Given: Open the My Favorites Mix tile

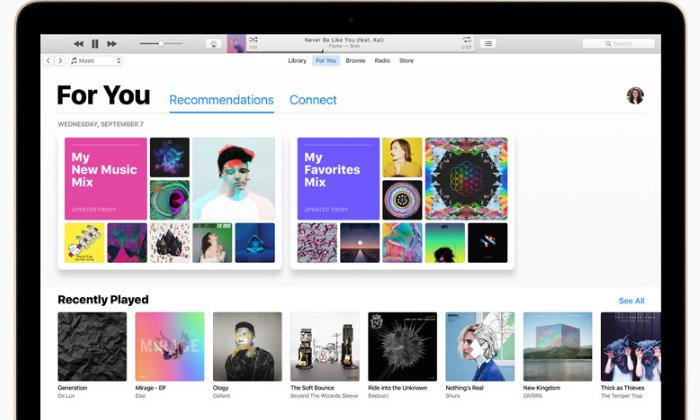Looking at the screenshot, I should [x=338, y=179].
